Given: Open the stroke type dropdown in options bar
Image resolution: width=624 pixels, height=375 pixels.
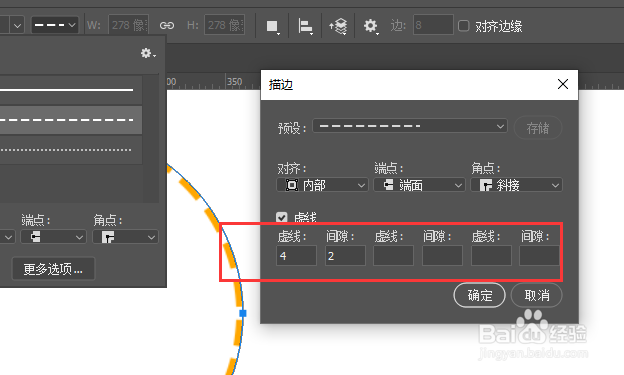Looking at the screenshot, I should pyautogui.click(x=55, y=25).
